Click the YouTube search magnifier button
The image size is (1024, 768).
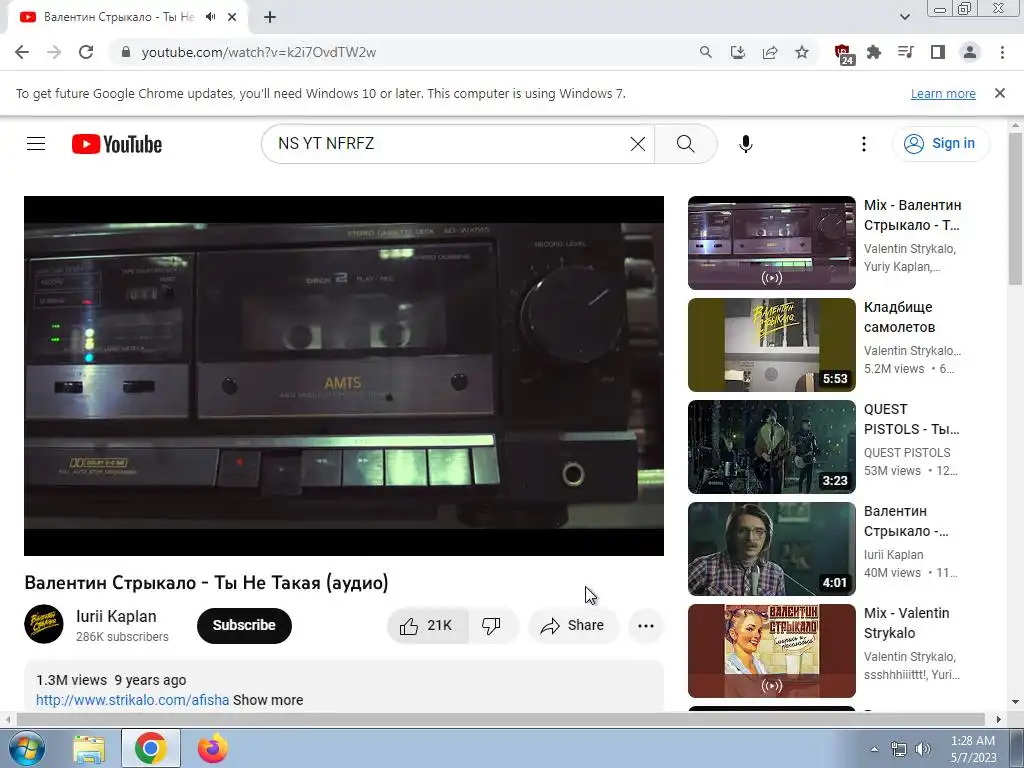[685, 144]
